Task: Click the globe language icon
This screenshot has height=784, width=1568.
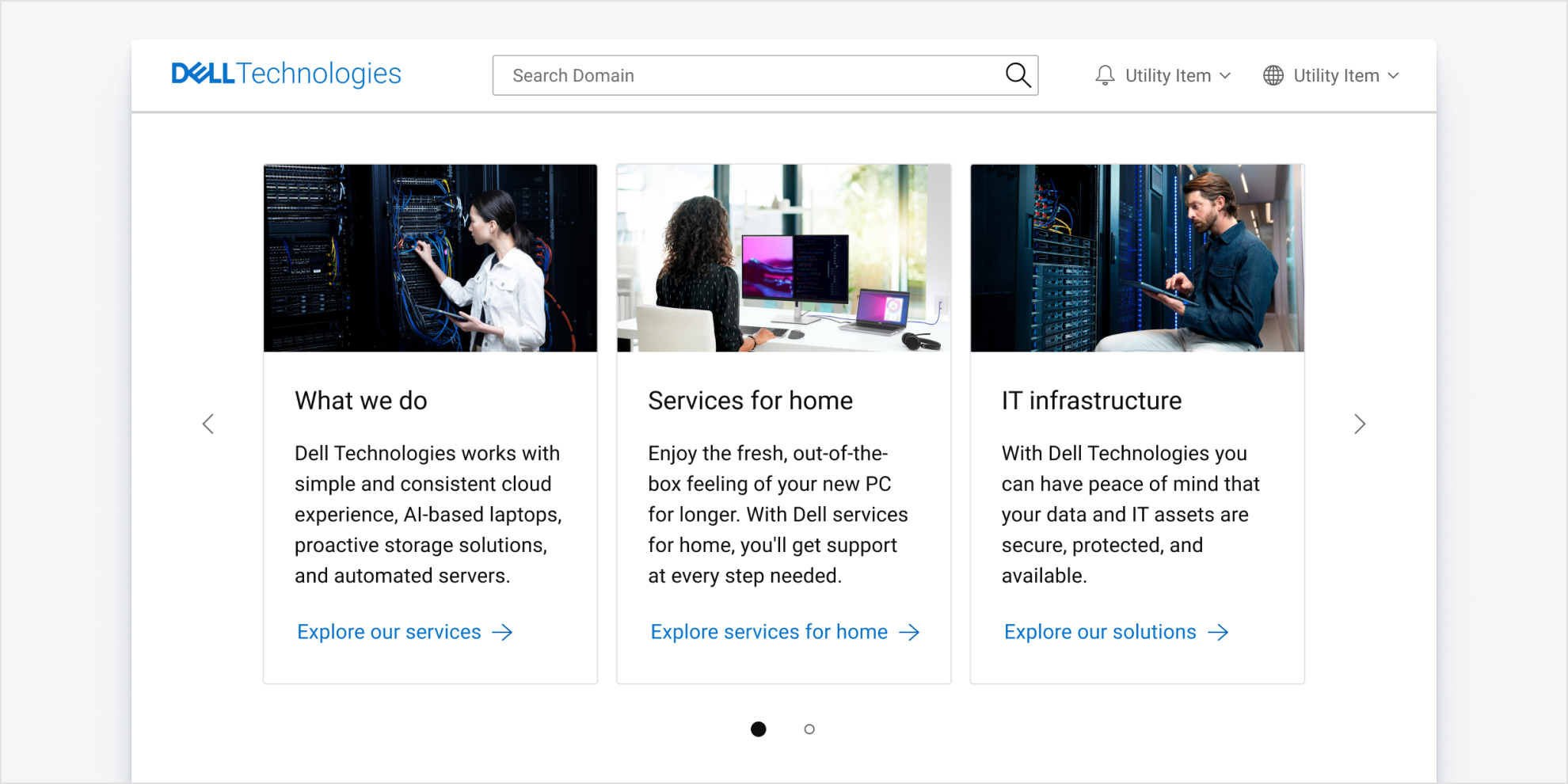Action: click(x=1273, y=74)
